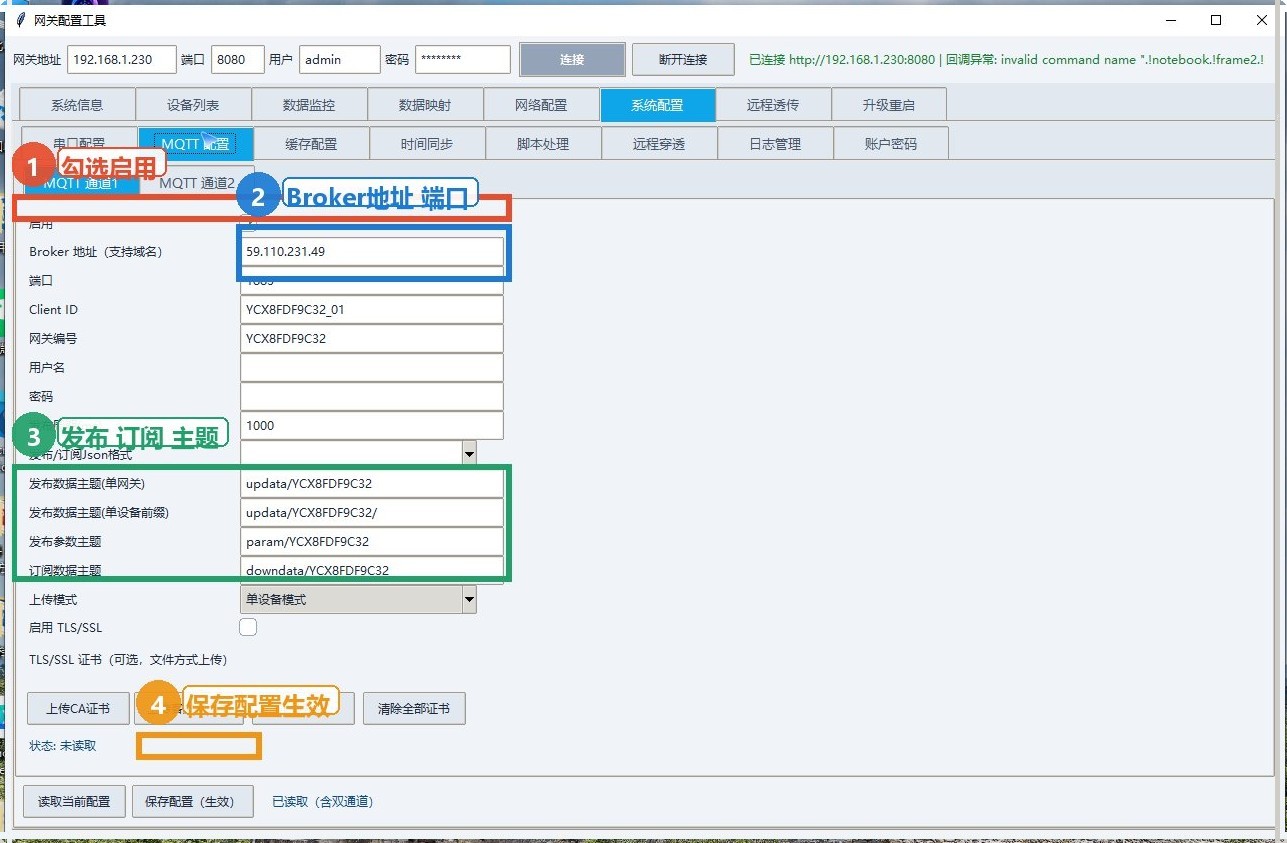
Task: Open the 网络配置 tab
Action: [x=541, y=105]
